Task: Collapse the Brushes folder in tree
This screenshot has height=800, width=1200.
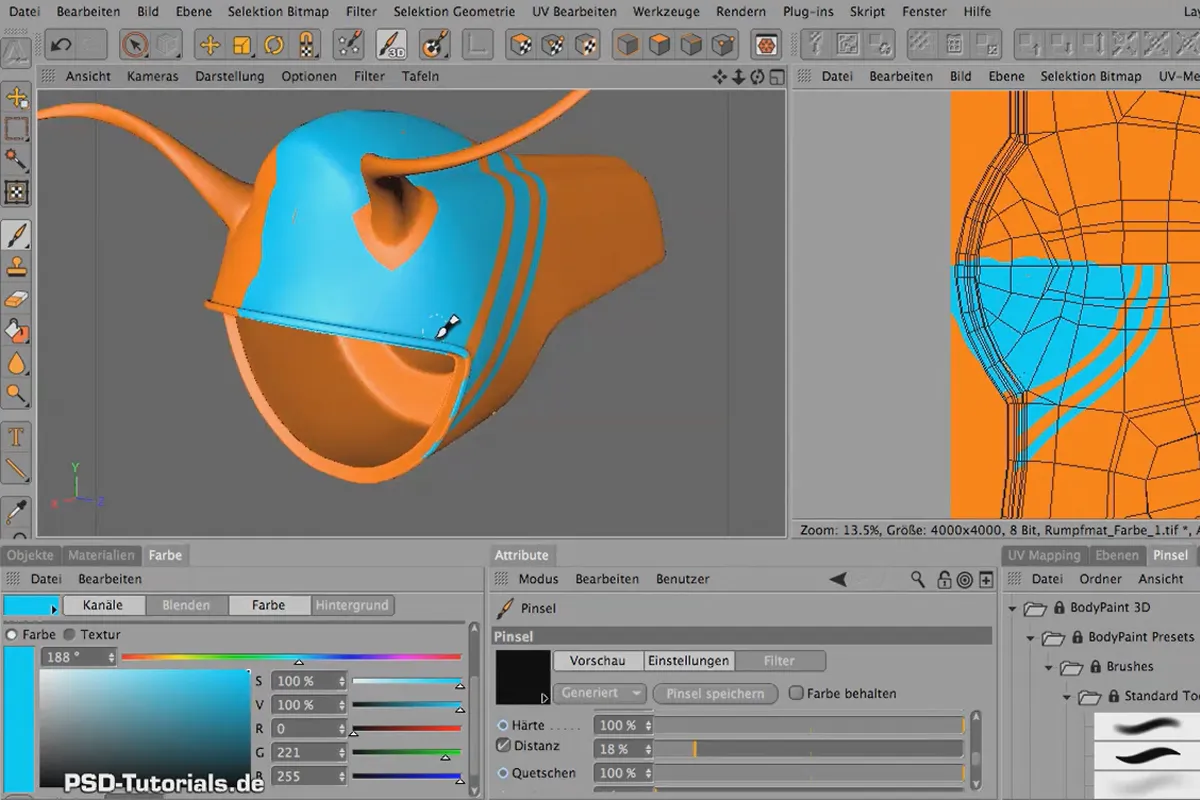Action: pos(1048,667)
